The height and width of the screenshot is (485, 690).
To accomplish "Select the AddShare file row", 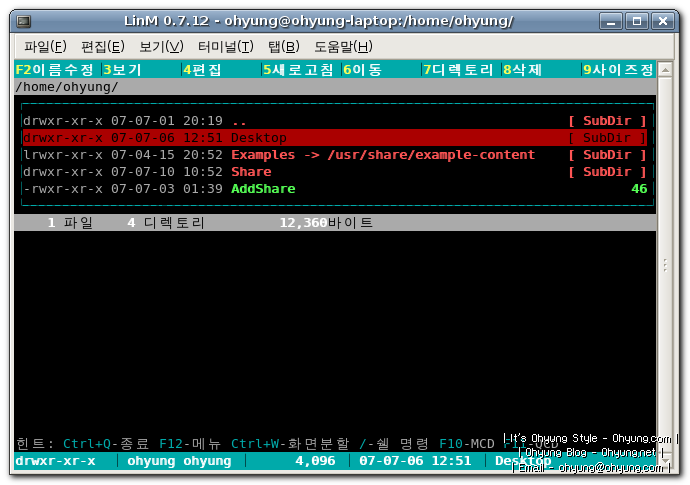I will point(337,189).
